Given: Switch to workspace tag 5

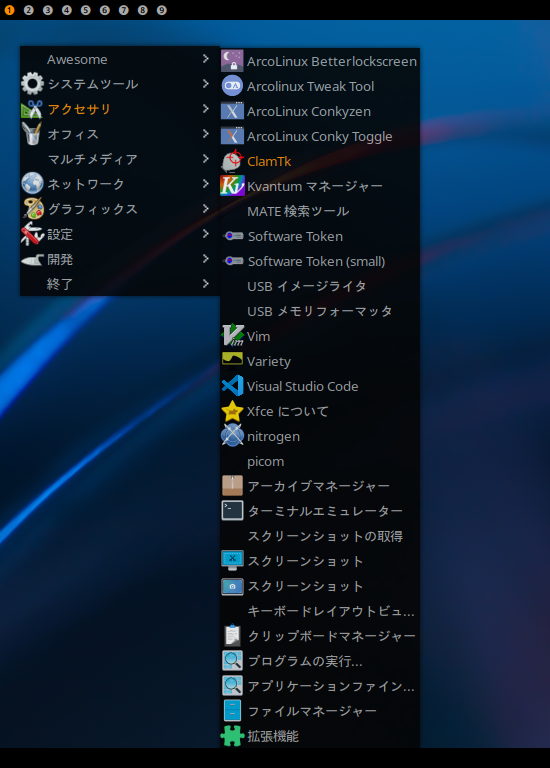Looking at the screenshot, I should (86, 10).
